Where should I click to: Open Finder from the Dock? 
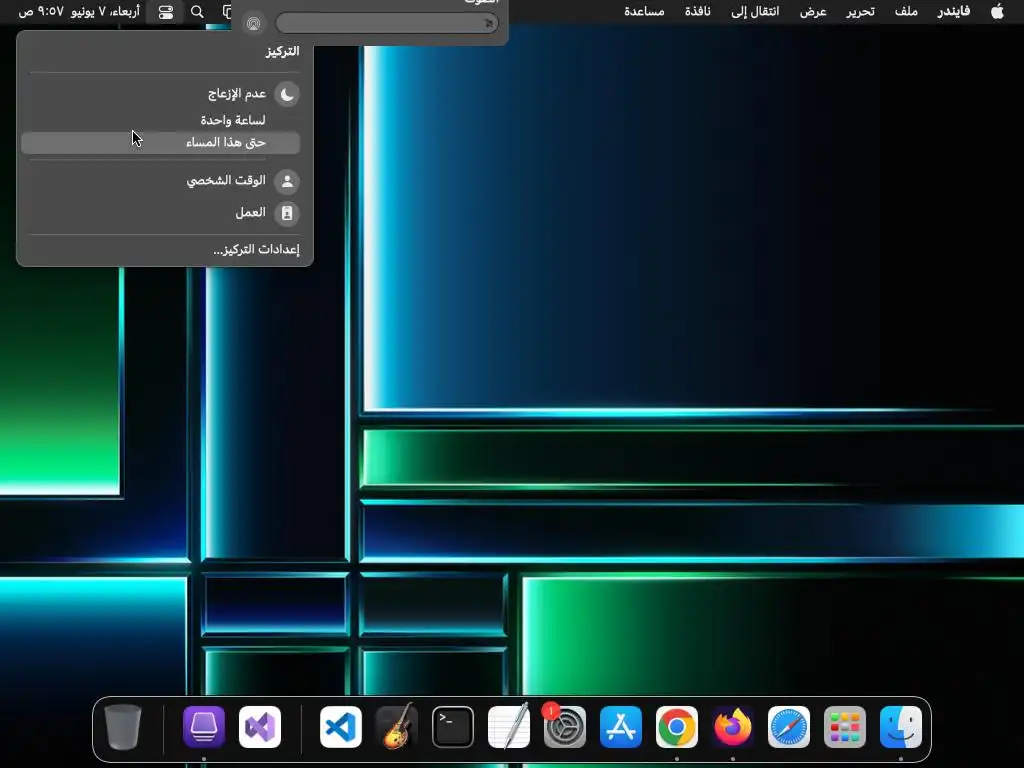click(x=901, y=727)
